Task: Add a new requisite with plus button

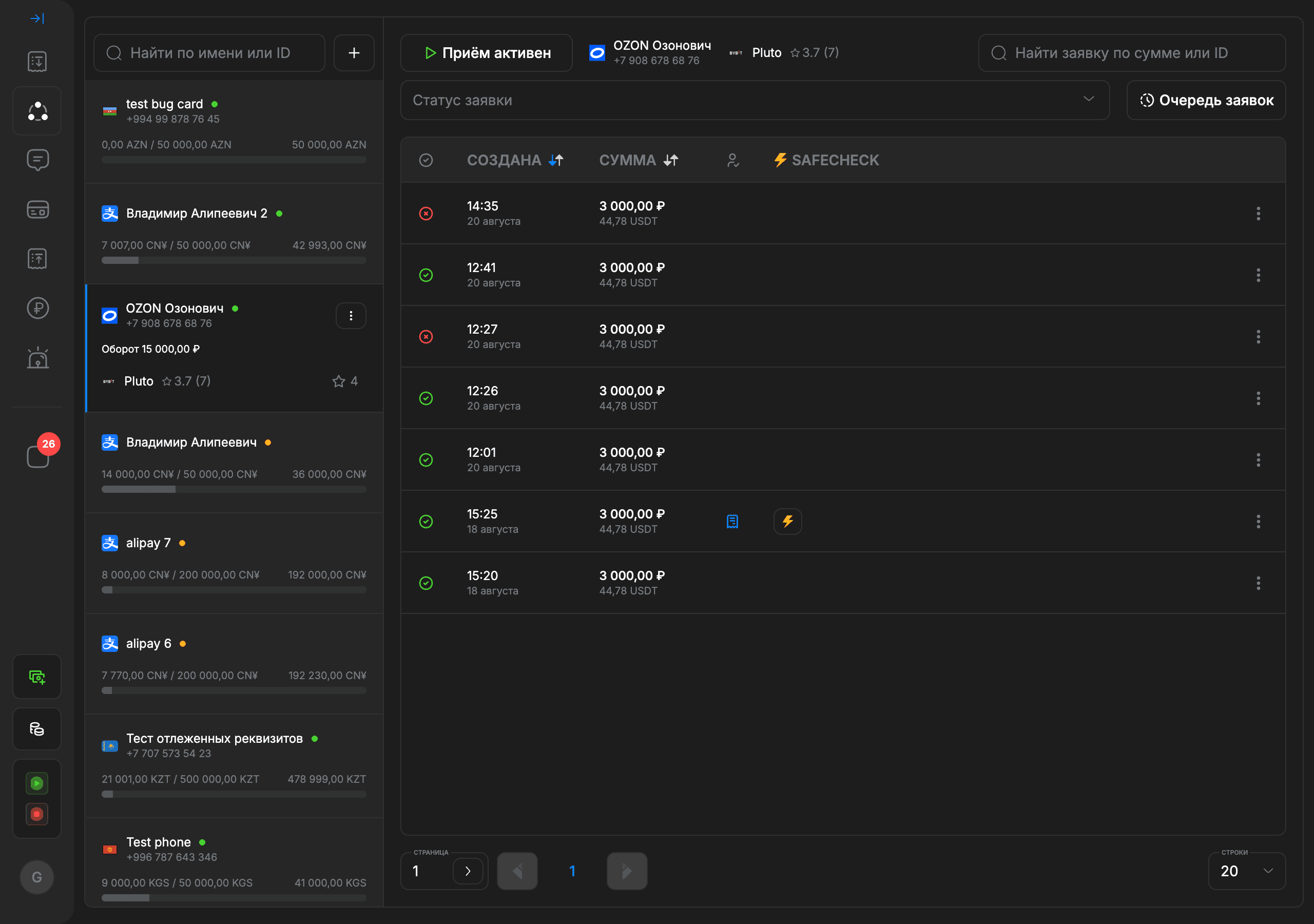Action: click(x=354, y=53)
